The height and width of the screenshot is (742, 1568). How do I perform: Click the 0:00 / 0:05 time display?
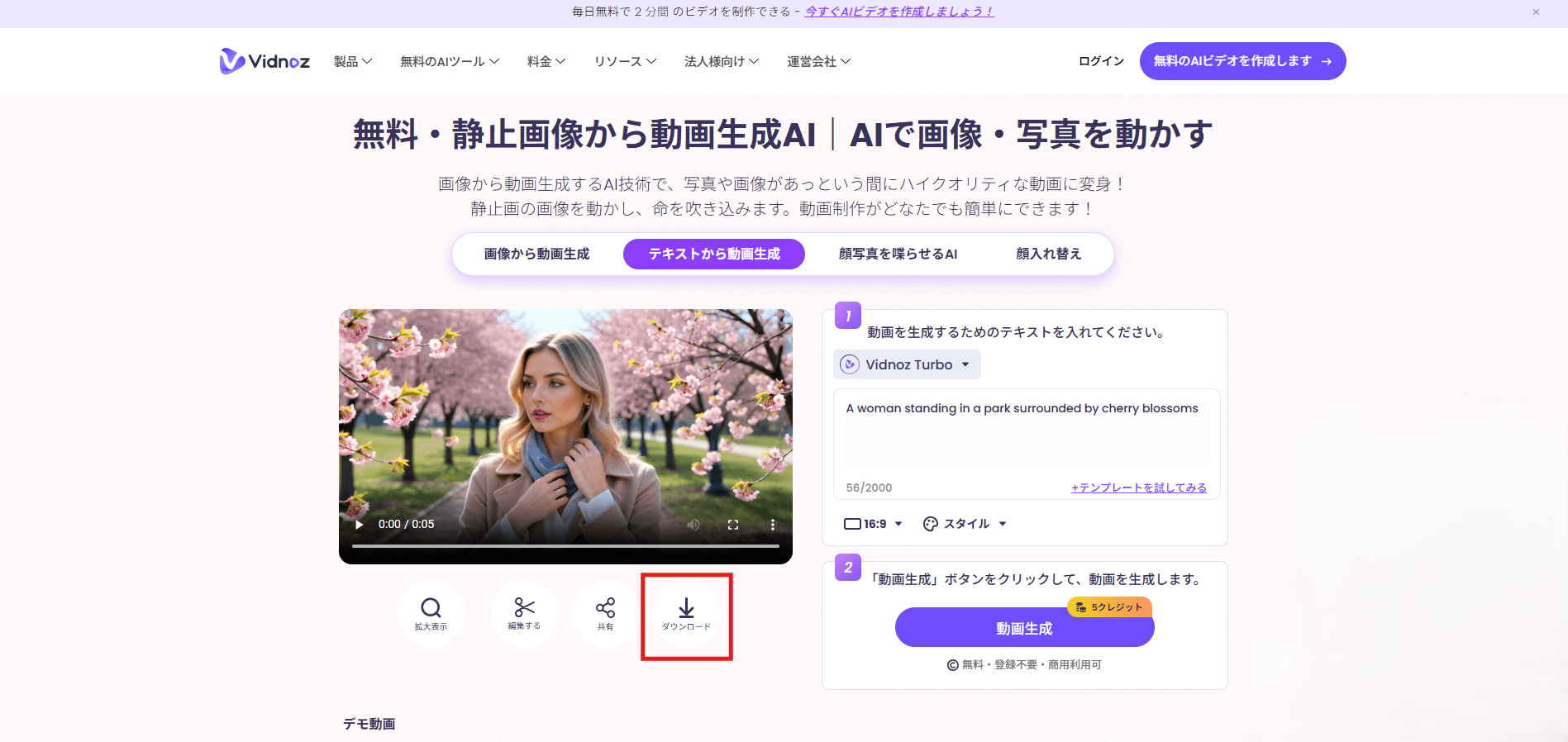coord(406,524)
